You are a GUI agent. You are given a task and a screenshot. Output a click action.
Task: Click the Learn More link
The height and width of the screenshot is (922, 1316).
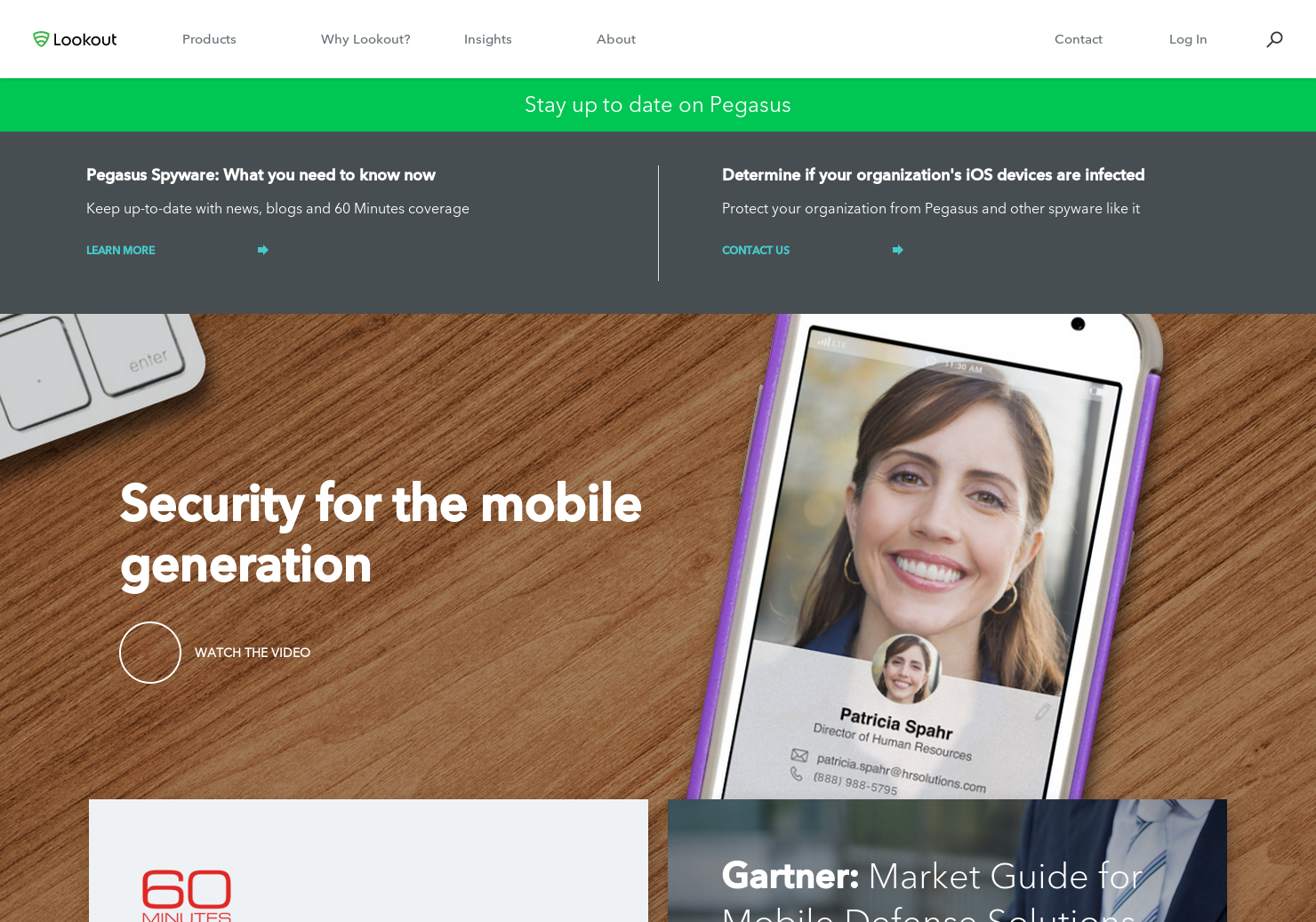point(121,250)
